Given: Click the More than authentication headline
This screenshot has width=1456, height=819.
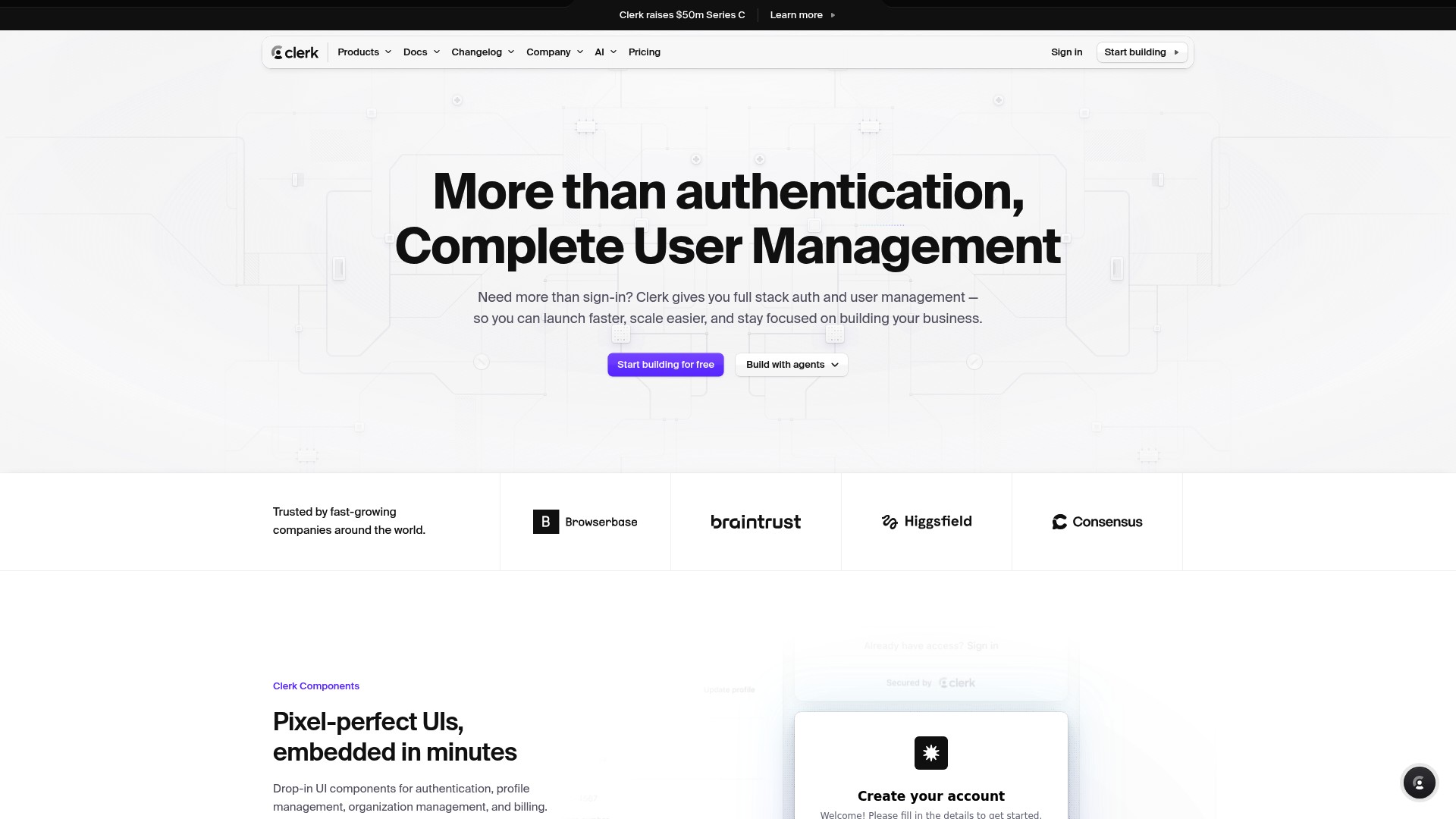Looking at the screenshot, I should (728, 218).
